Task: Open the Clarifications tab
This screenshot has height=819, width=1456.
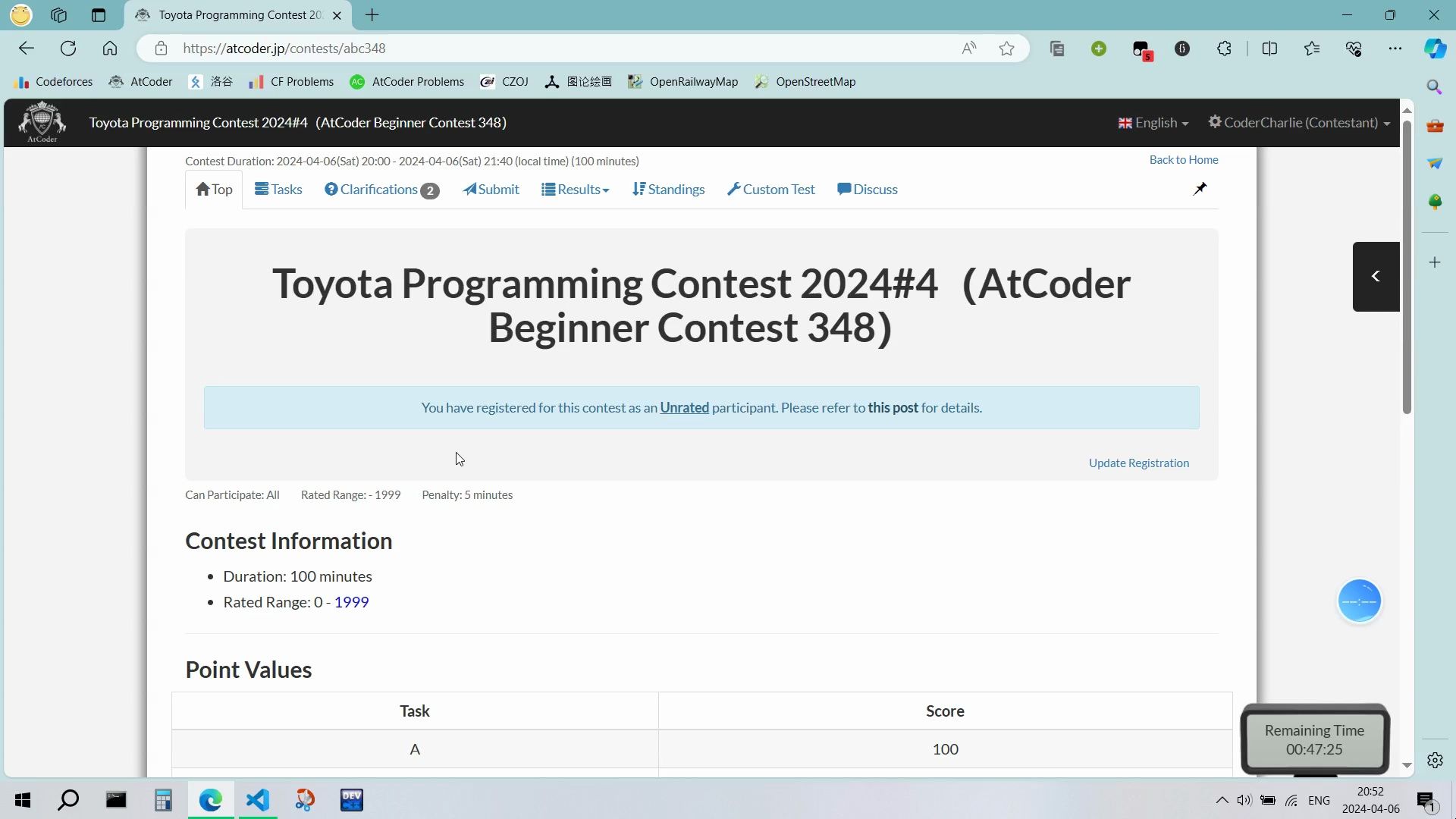Action: coord(377,189)
